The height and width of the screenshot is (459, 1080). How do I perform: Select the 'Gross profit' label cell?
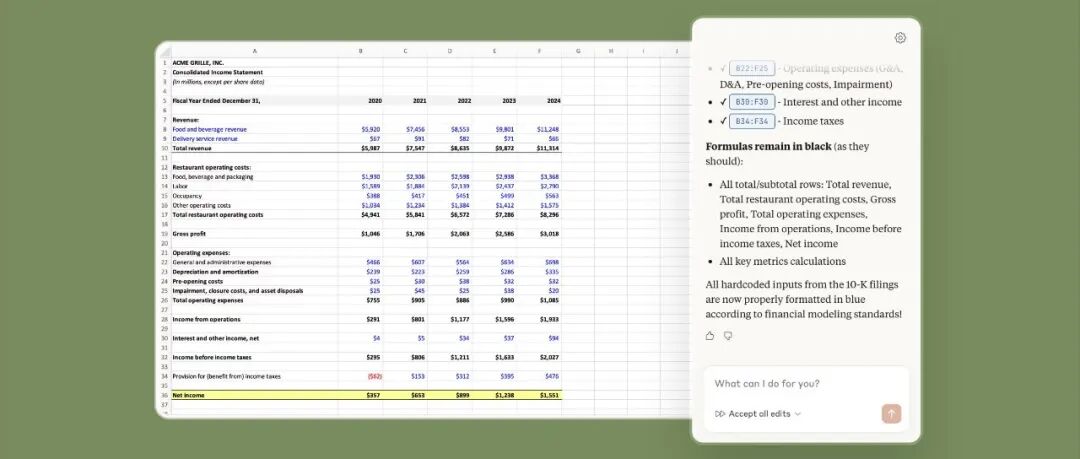pyautogui.click(x=254, y=234)
